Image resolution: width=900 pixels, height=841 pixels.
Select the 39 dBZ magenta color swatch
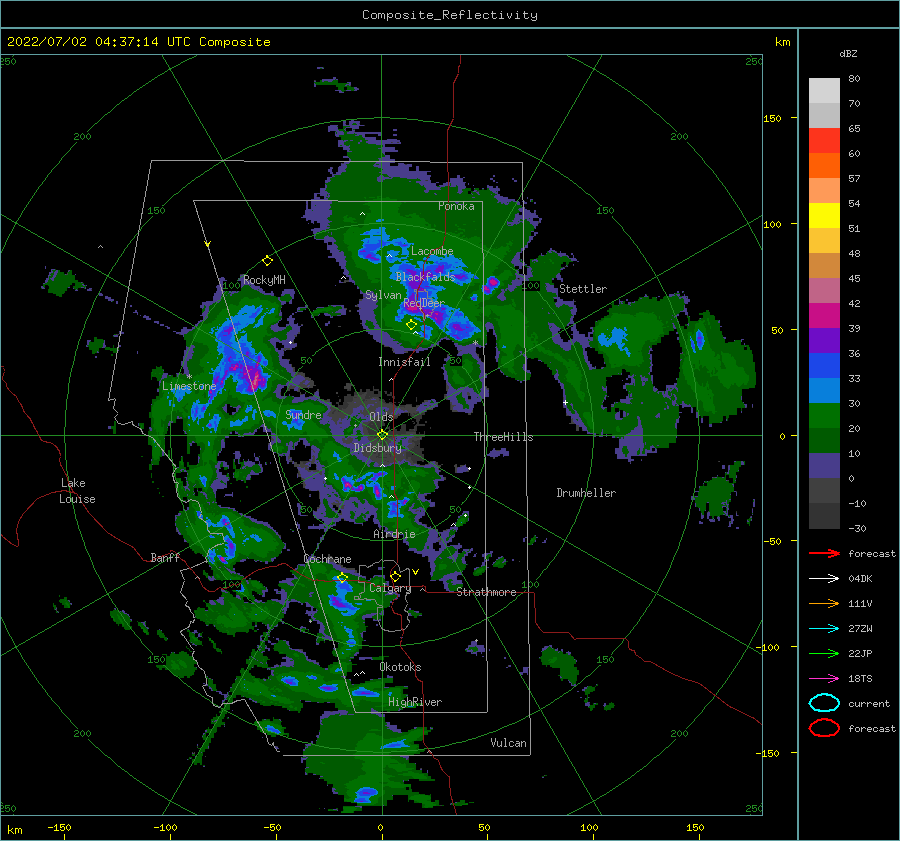click(x=824, y=316)
